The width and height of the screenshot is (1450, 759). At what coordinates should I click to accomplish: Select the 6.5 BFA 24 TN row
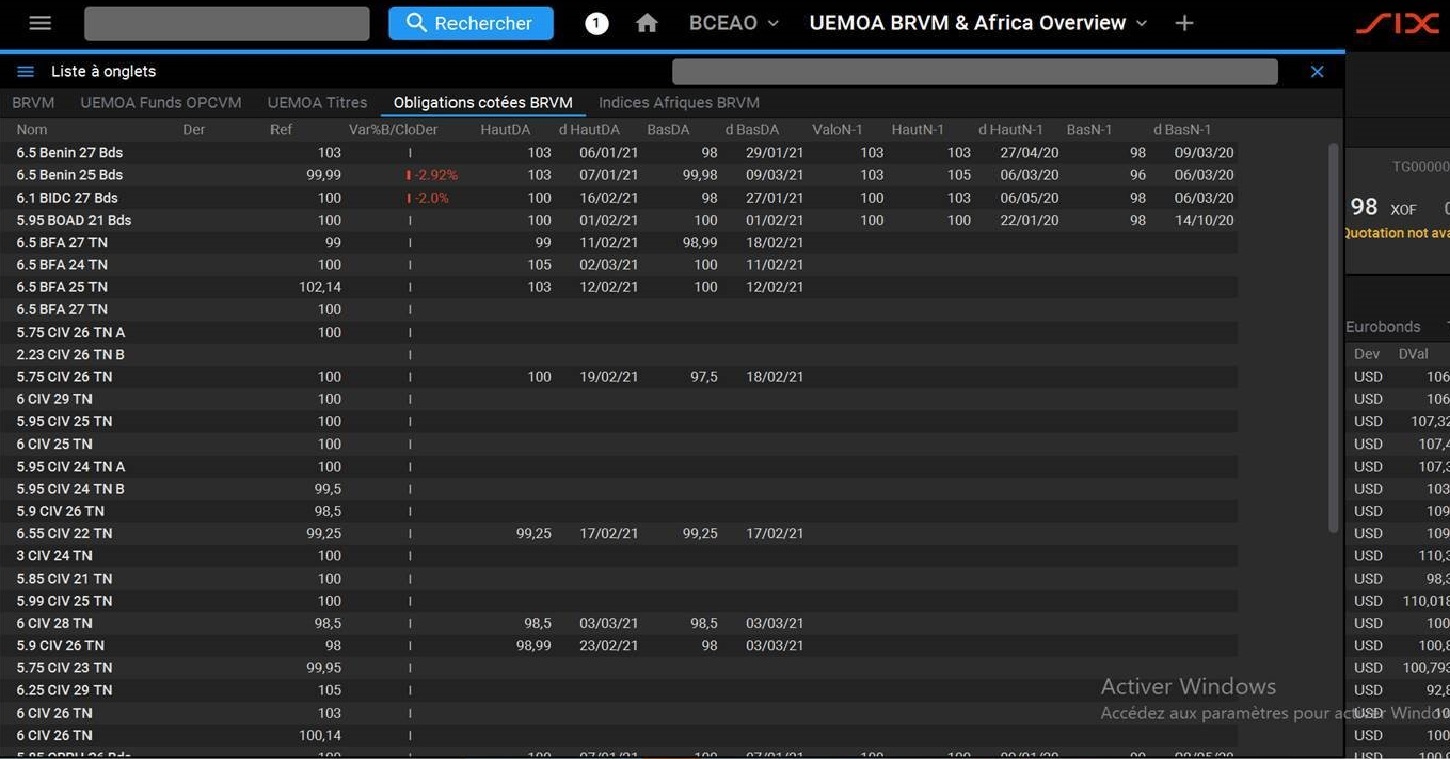[x=619, y=265]
